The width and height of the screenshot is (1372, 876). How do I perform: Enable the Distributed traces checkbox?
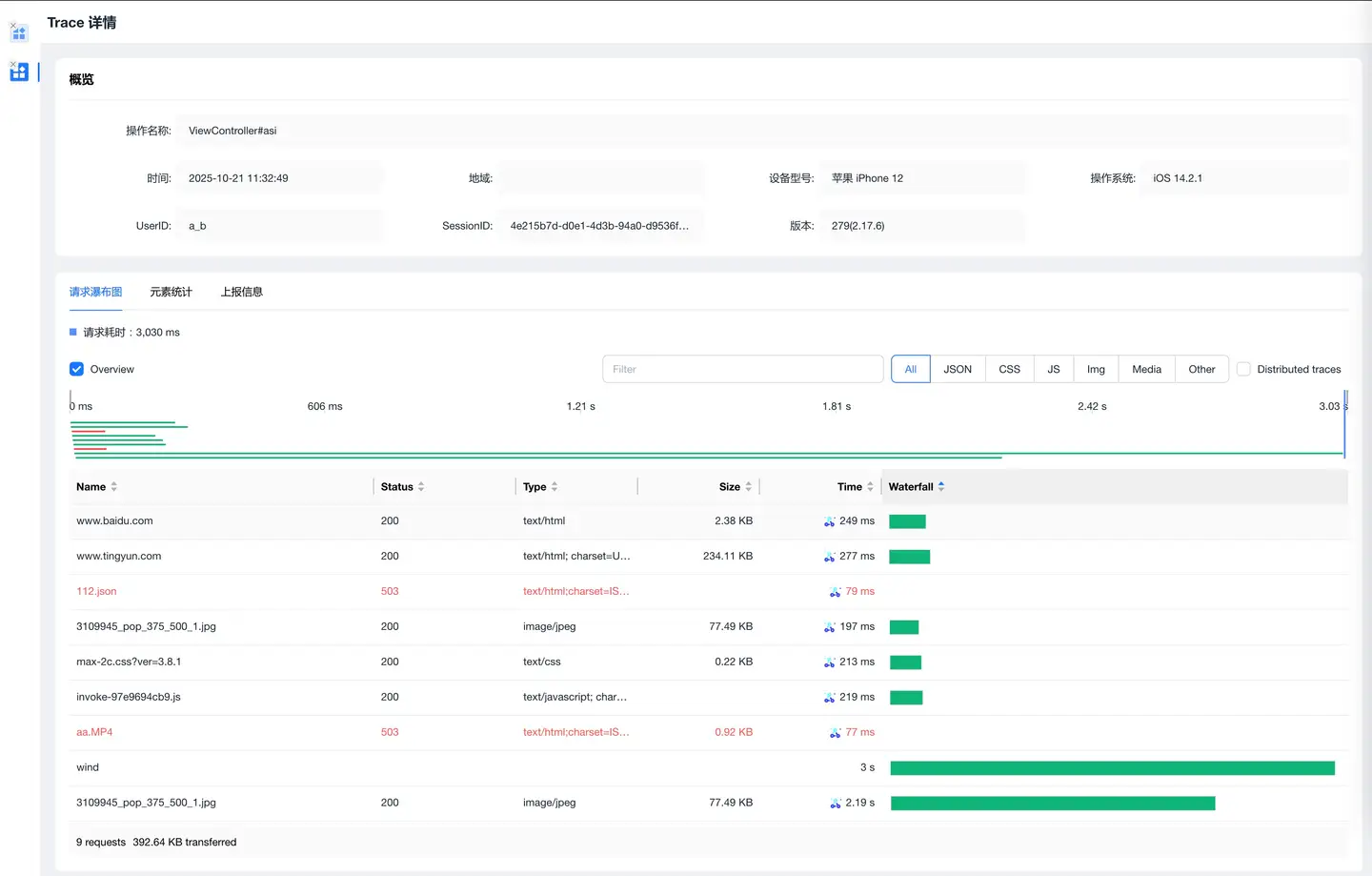(x=1243, y=370)
